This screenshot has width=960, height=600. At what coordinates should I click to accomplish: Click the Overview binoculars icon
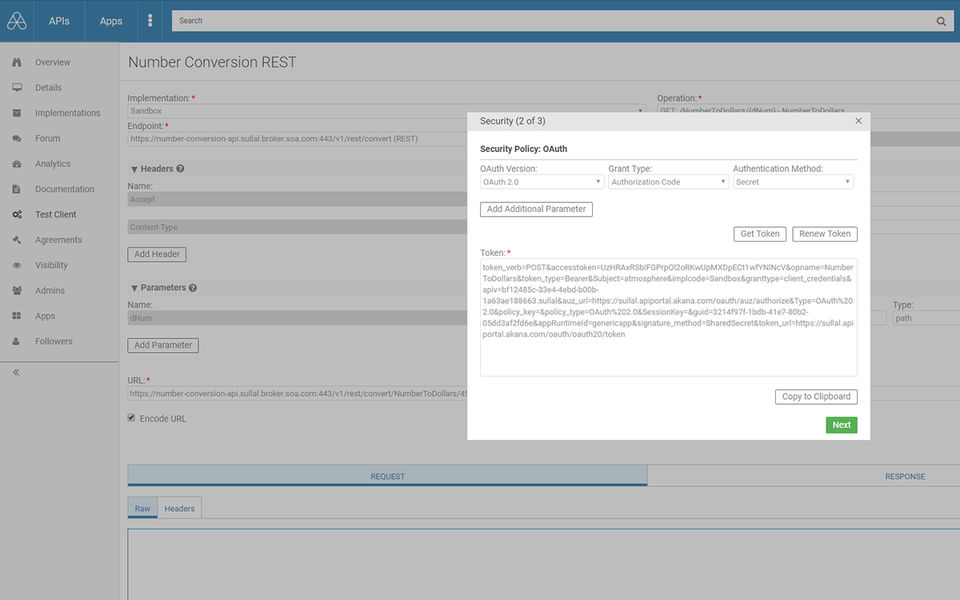tap(17, 62)
